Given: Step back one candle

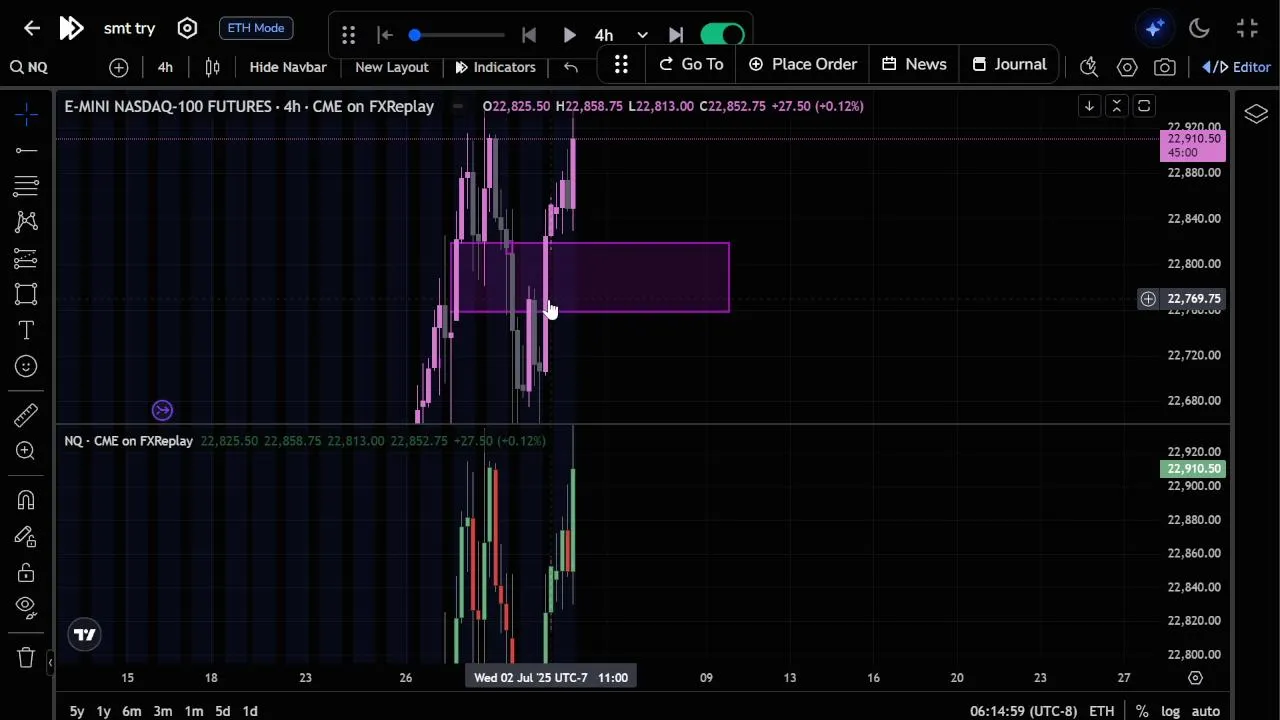Looking at the screenshot, I should (529, 36).
